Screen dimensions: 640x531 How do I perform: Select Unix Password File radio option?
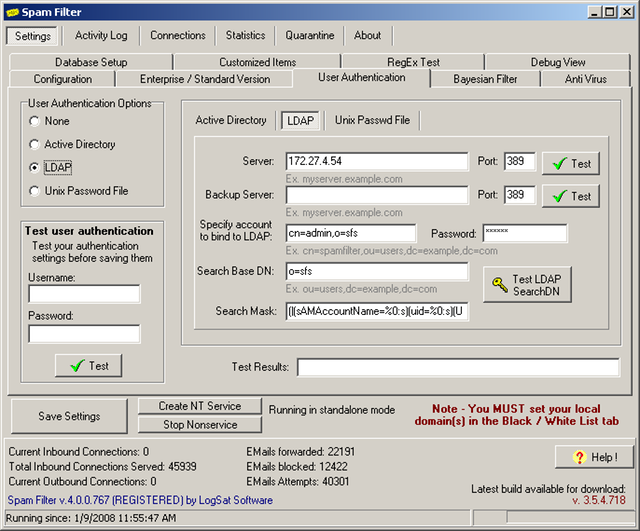click(36, 190)
